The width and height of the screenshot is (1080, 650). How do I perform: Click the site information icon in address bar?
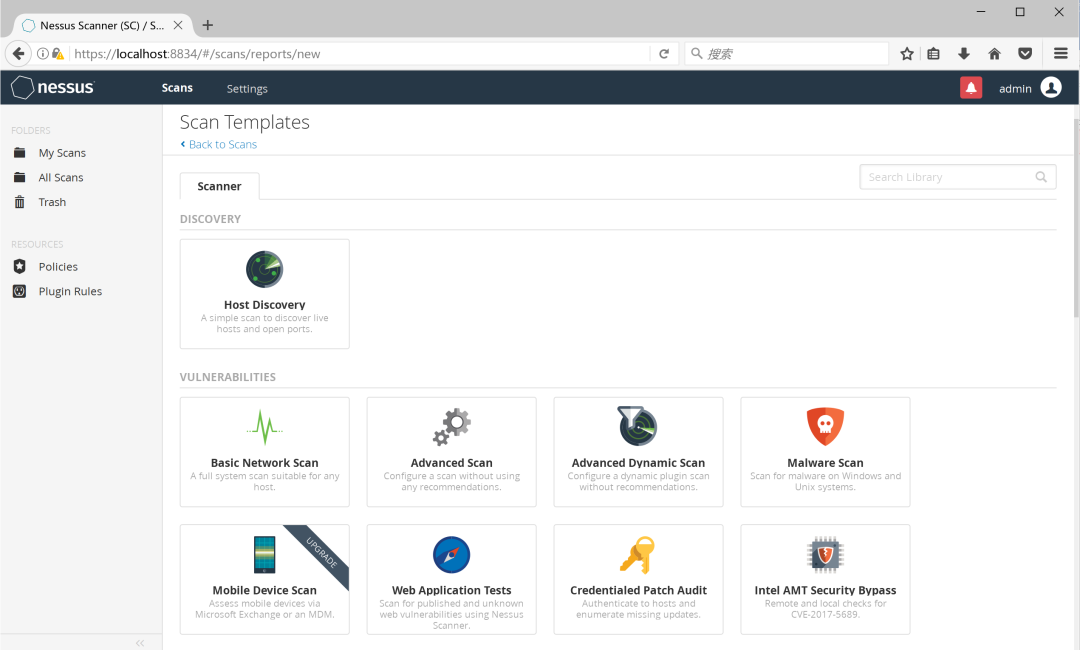(43, 54)
